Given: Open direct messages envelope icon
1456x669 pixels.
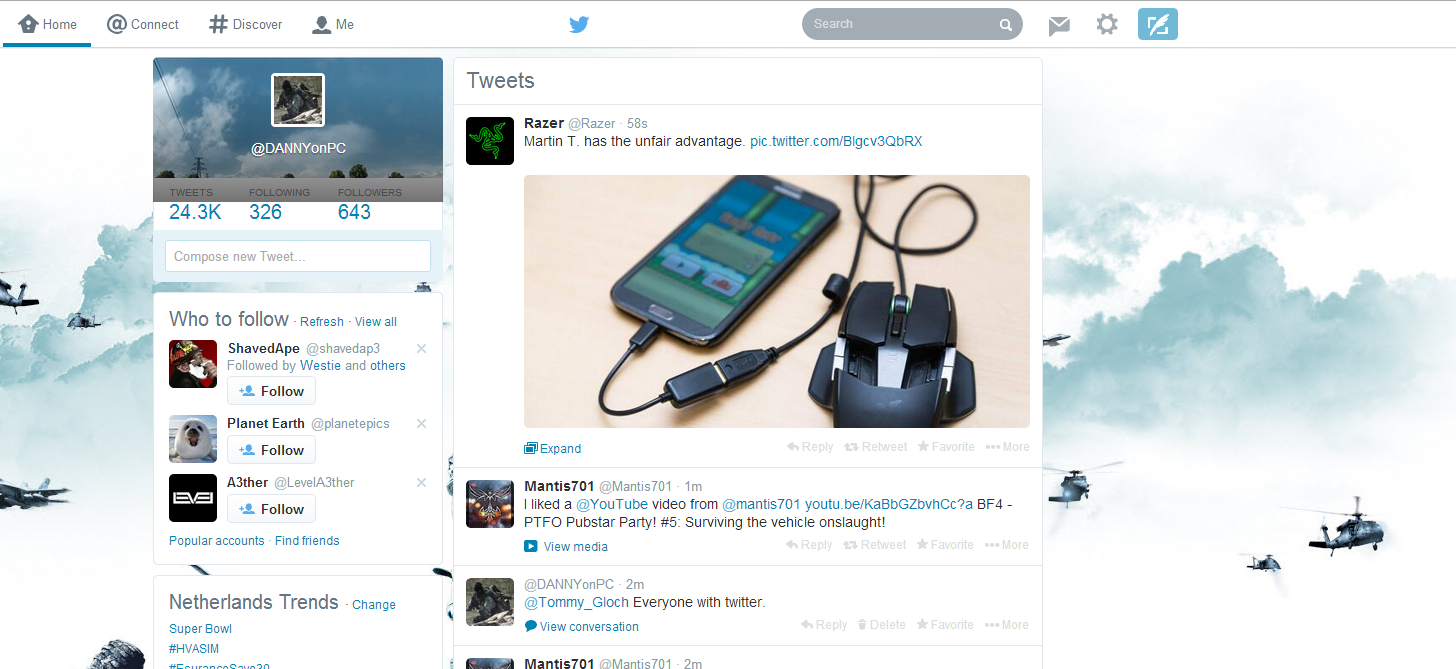Looking at the screenshot, I should (x=1059, y=25).
